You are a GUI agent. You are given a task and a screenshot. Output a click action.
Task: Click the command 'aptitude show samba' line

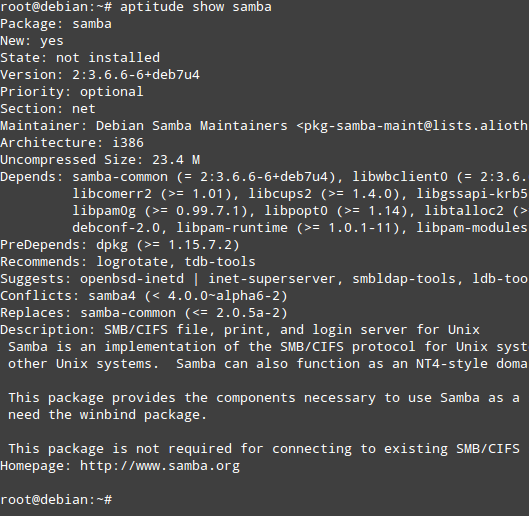tap(136, 7)
